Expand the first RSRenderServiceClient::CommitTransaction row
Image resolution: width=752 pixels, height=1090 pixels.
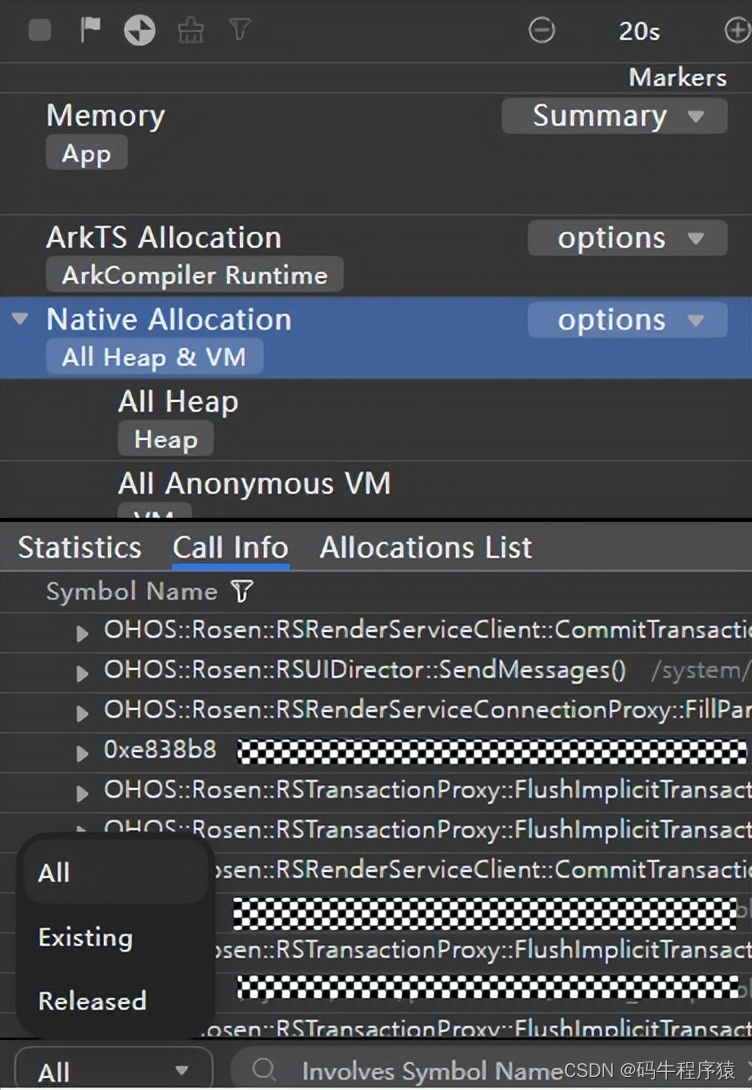click(x=82, y=633)
